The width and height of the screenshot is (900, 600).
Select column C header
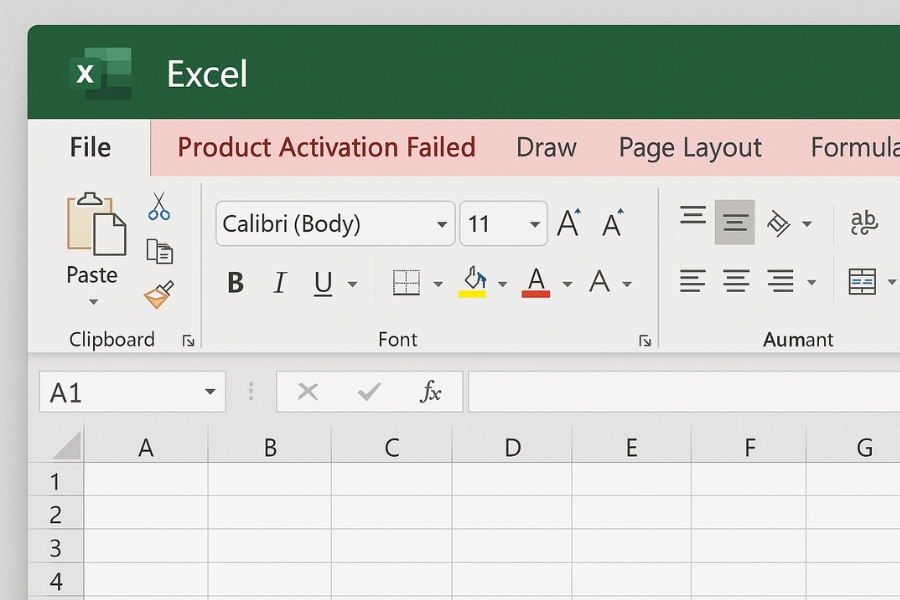pyautogui.click(x=392, y=447)
